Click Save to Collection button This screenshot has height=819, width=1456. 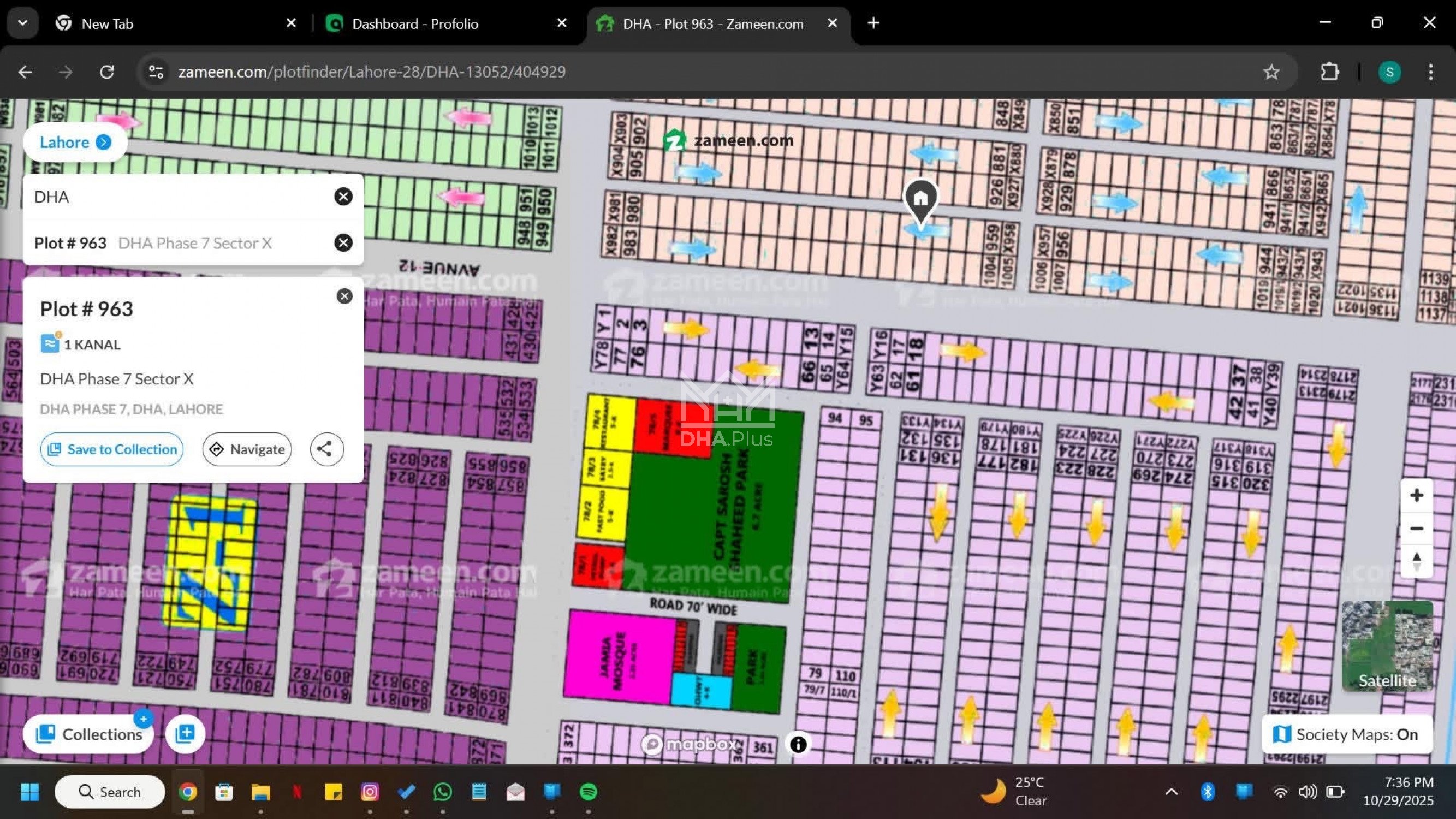pos(112,449)
